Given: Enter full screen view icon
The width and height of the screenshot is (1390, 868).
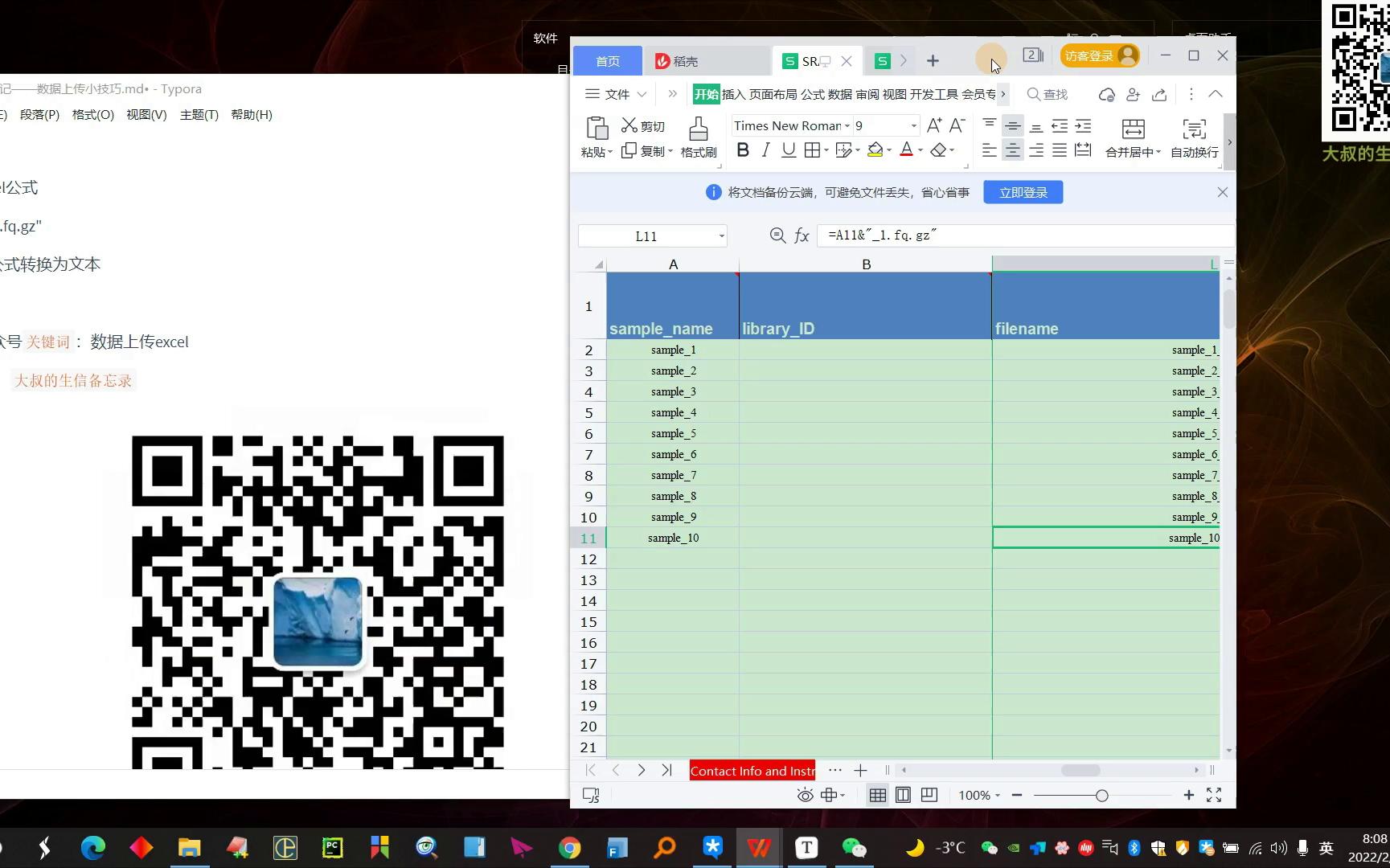Looking at the screenshot, I should pos(1214,795).
